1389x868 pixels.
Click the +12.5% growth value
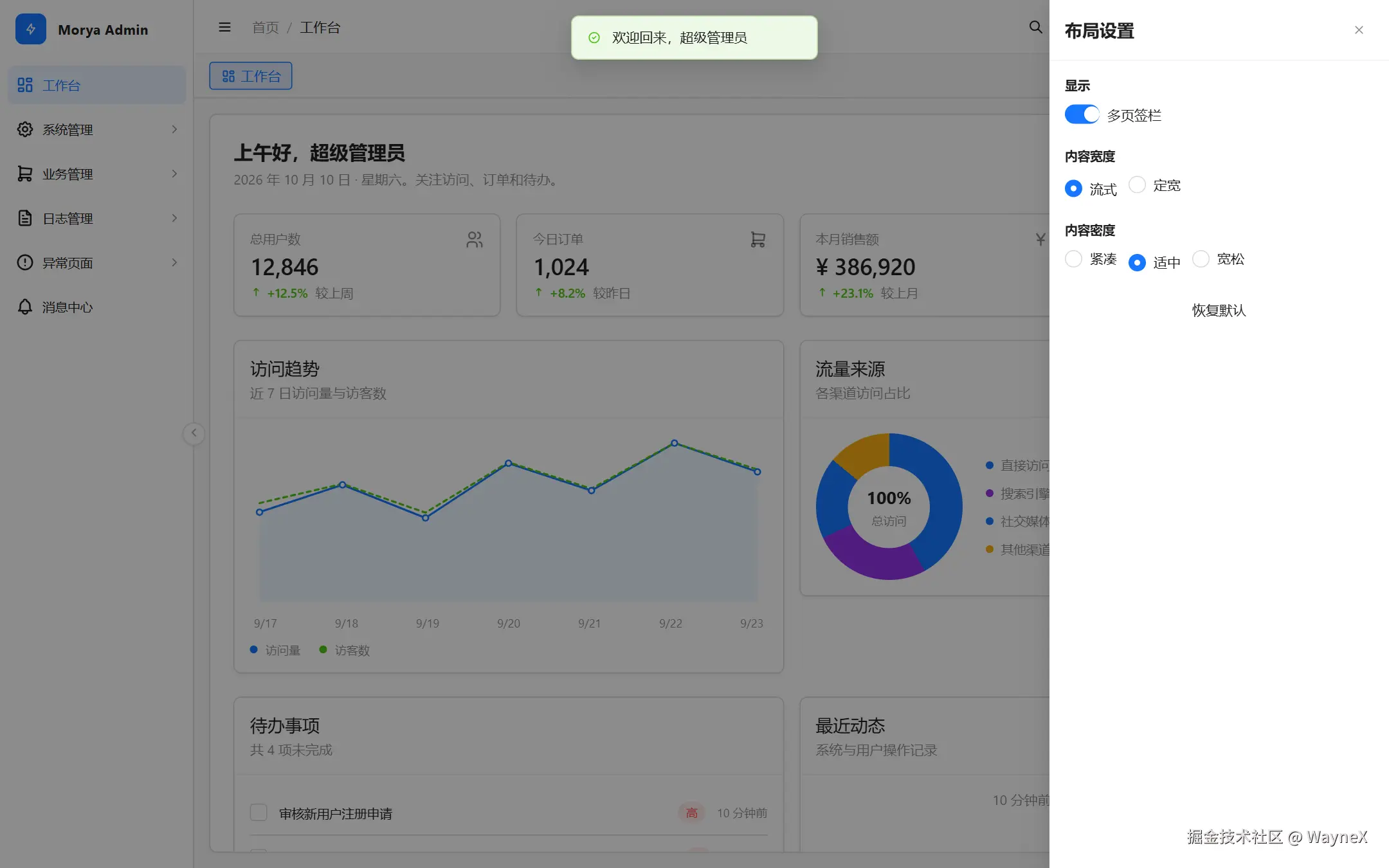coord(287,293)
